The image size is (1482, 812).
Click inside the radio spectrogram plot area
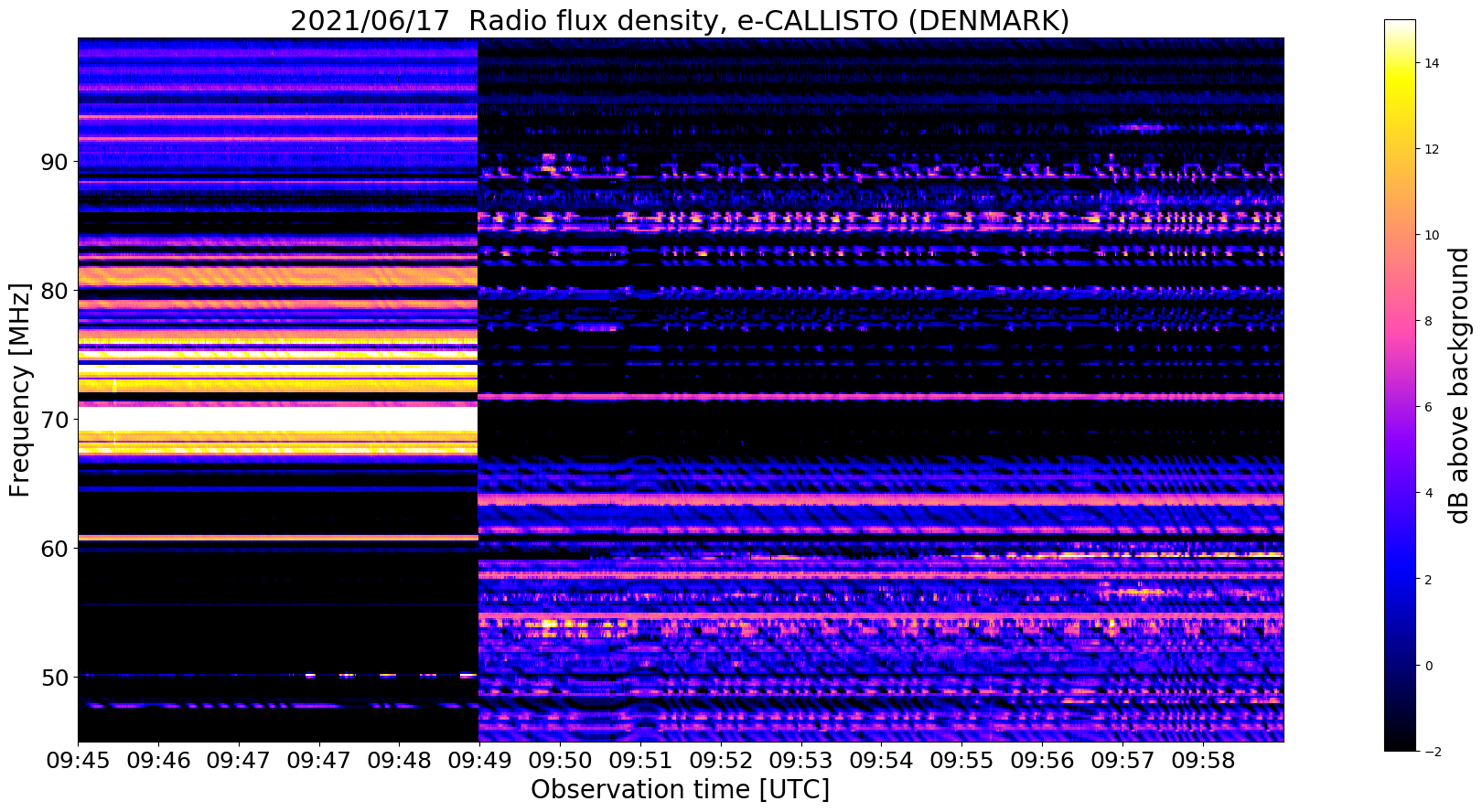tap(681, 390)
